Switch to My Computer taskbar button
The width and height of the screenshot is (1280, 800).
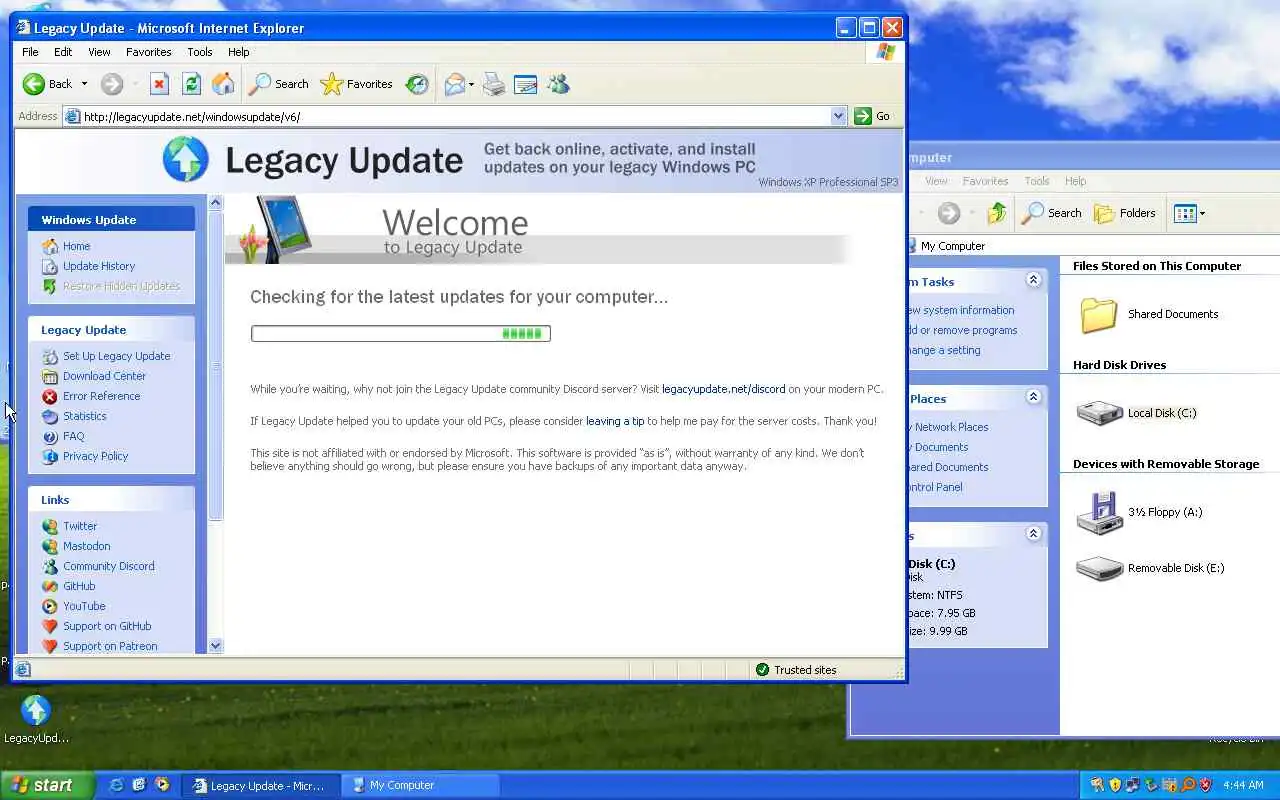tap(420, 785)
